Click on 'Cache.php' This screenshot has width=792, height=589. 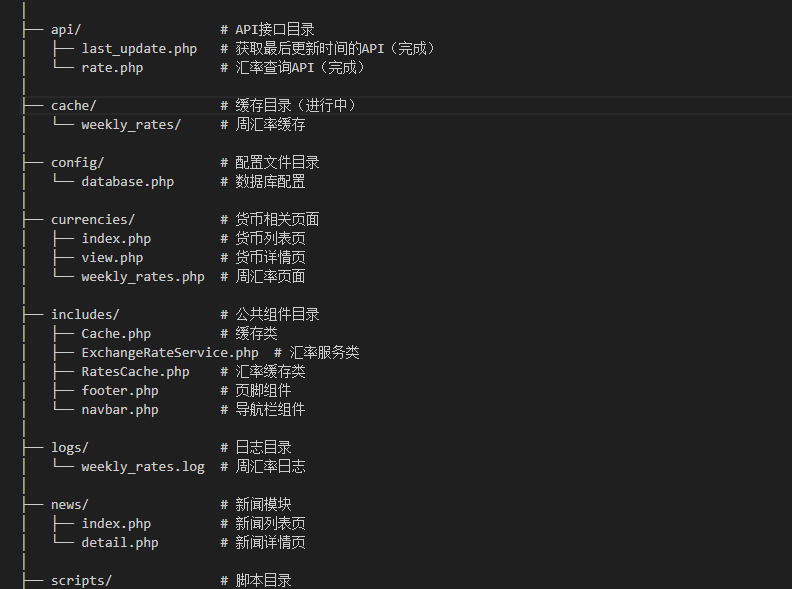pyautogui.click(x=116, y=334)
